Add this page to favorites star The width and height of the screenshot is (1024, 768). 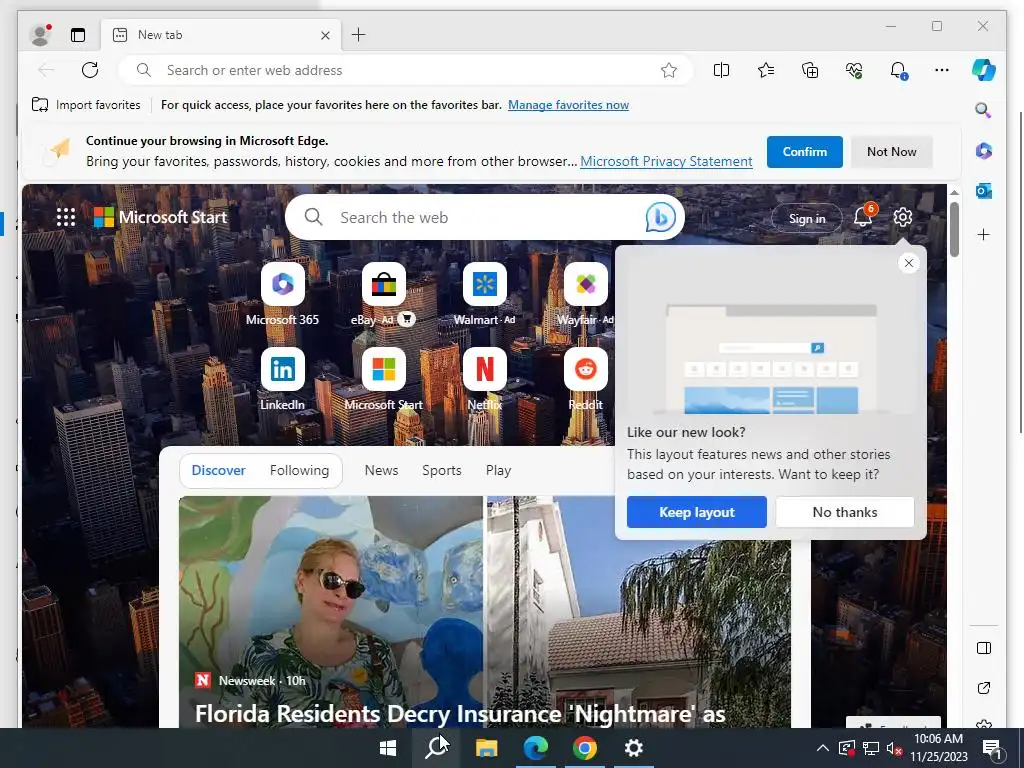[x=669, y=70]
